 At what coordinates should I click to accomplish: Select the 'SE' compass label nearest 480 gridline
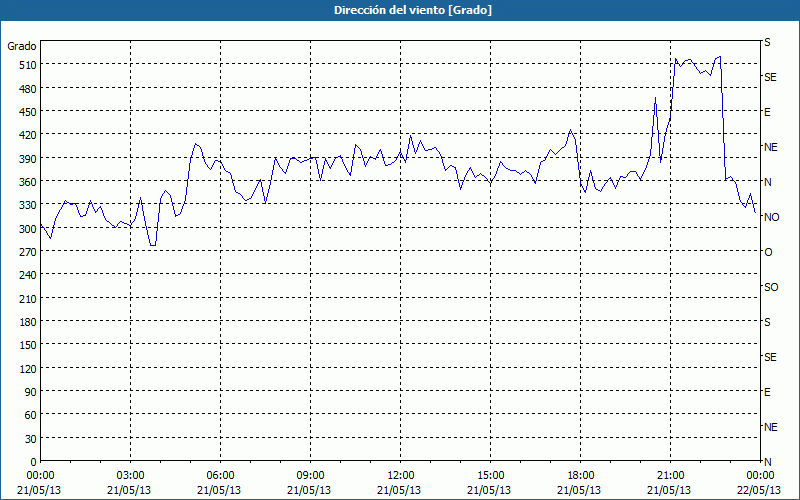770,78
